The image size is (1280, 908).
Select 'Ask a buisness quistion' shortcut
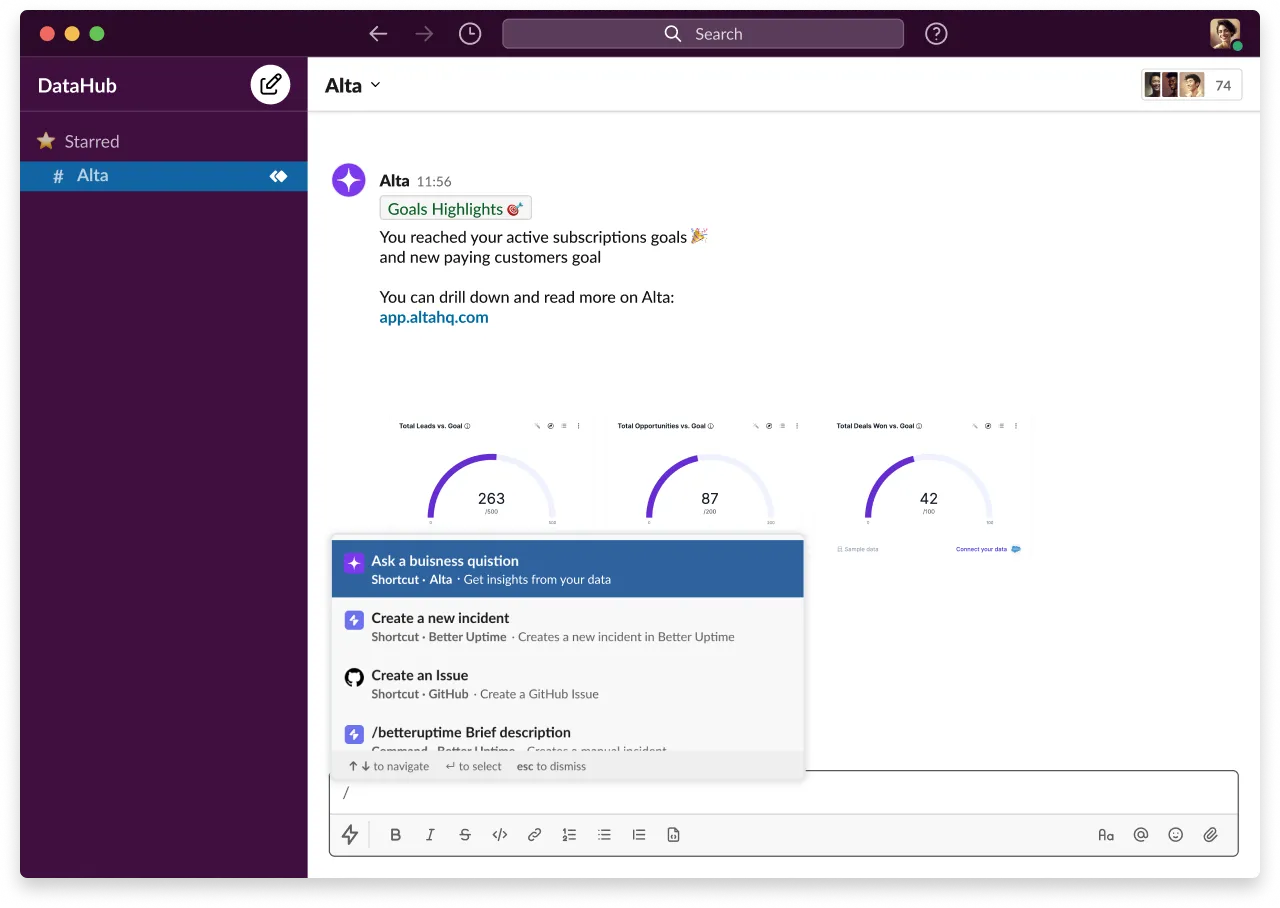click(x=567, y=569)
